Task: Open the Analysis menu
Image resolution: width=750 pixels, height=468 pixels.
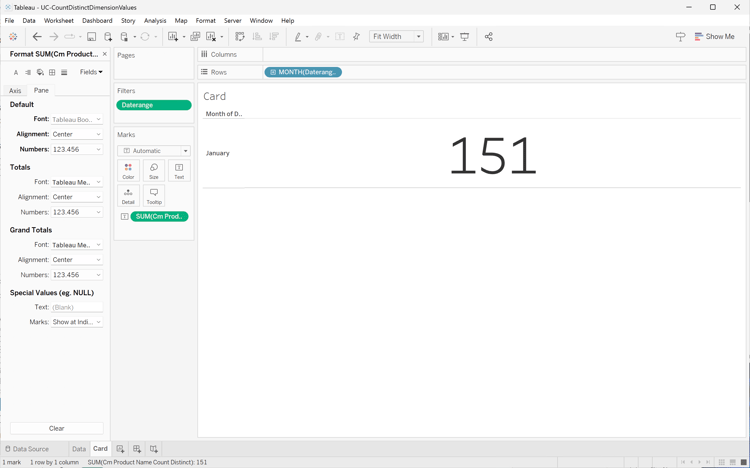Action: pos(155,20)
